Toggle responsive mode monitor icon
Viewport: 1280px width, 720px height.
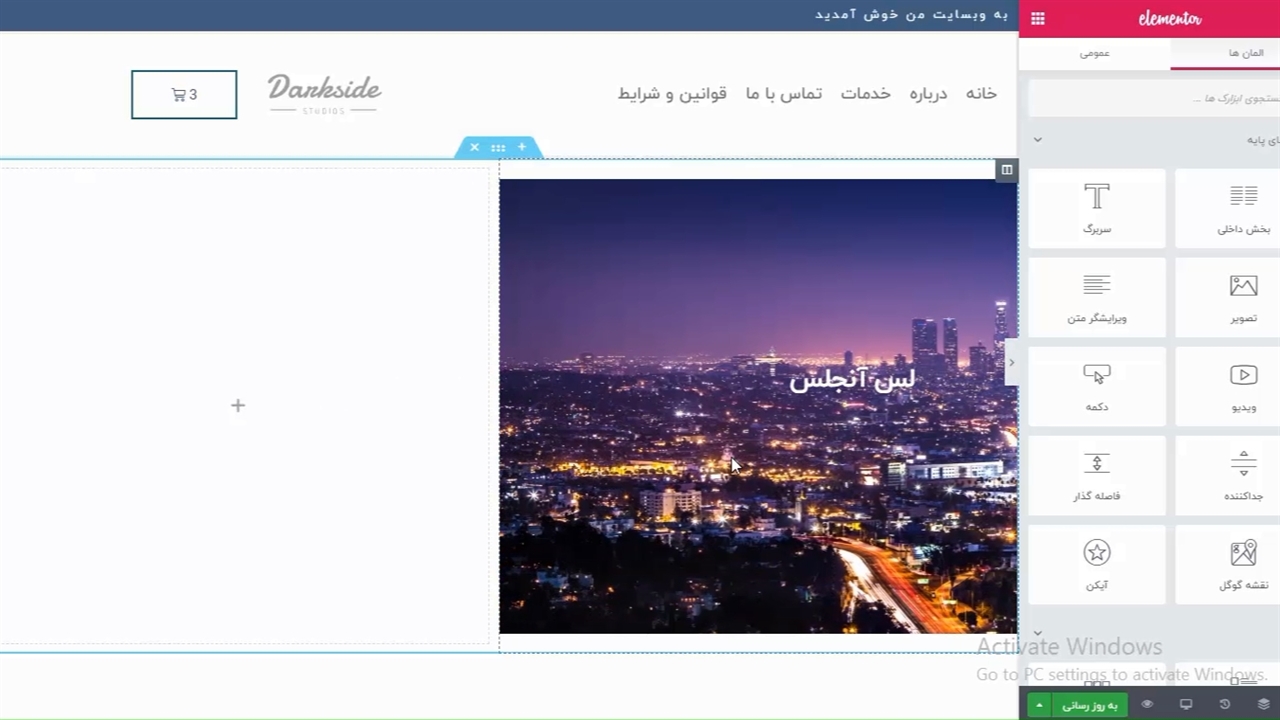pyautogui.click(x=1186, y=705)
